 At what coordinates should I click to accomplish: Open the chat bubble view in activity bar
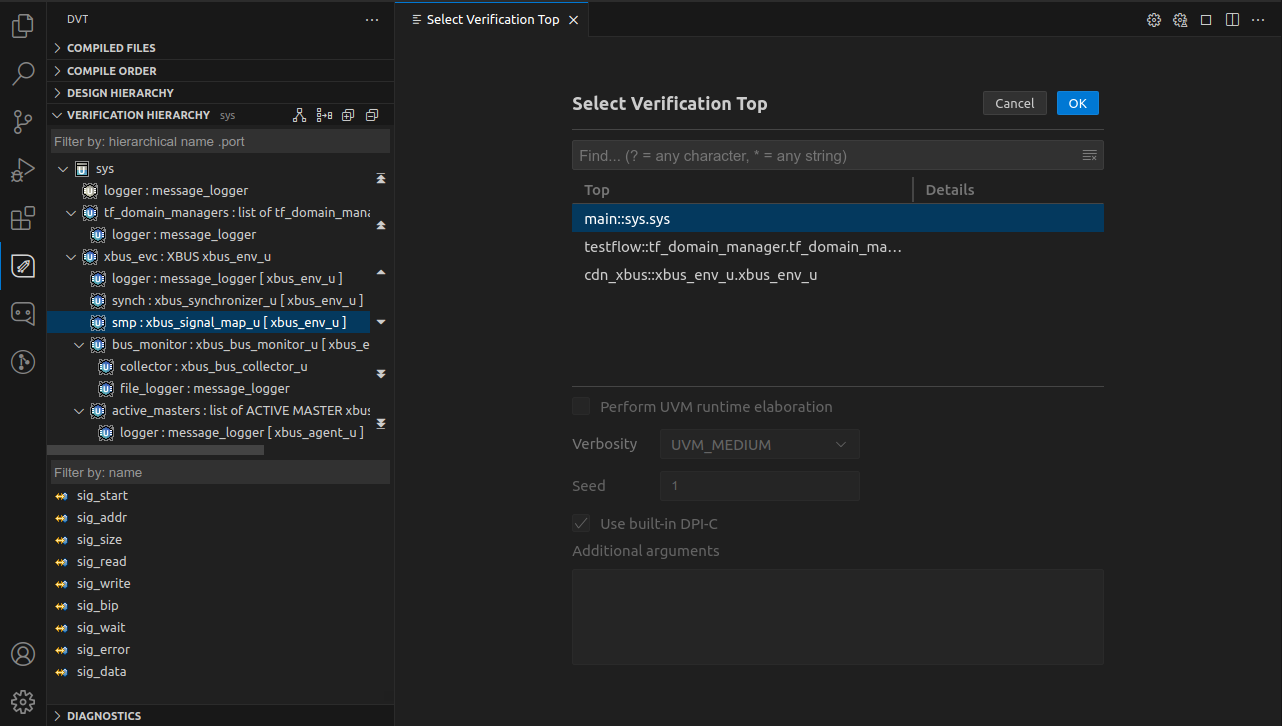(22, 314)
